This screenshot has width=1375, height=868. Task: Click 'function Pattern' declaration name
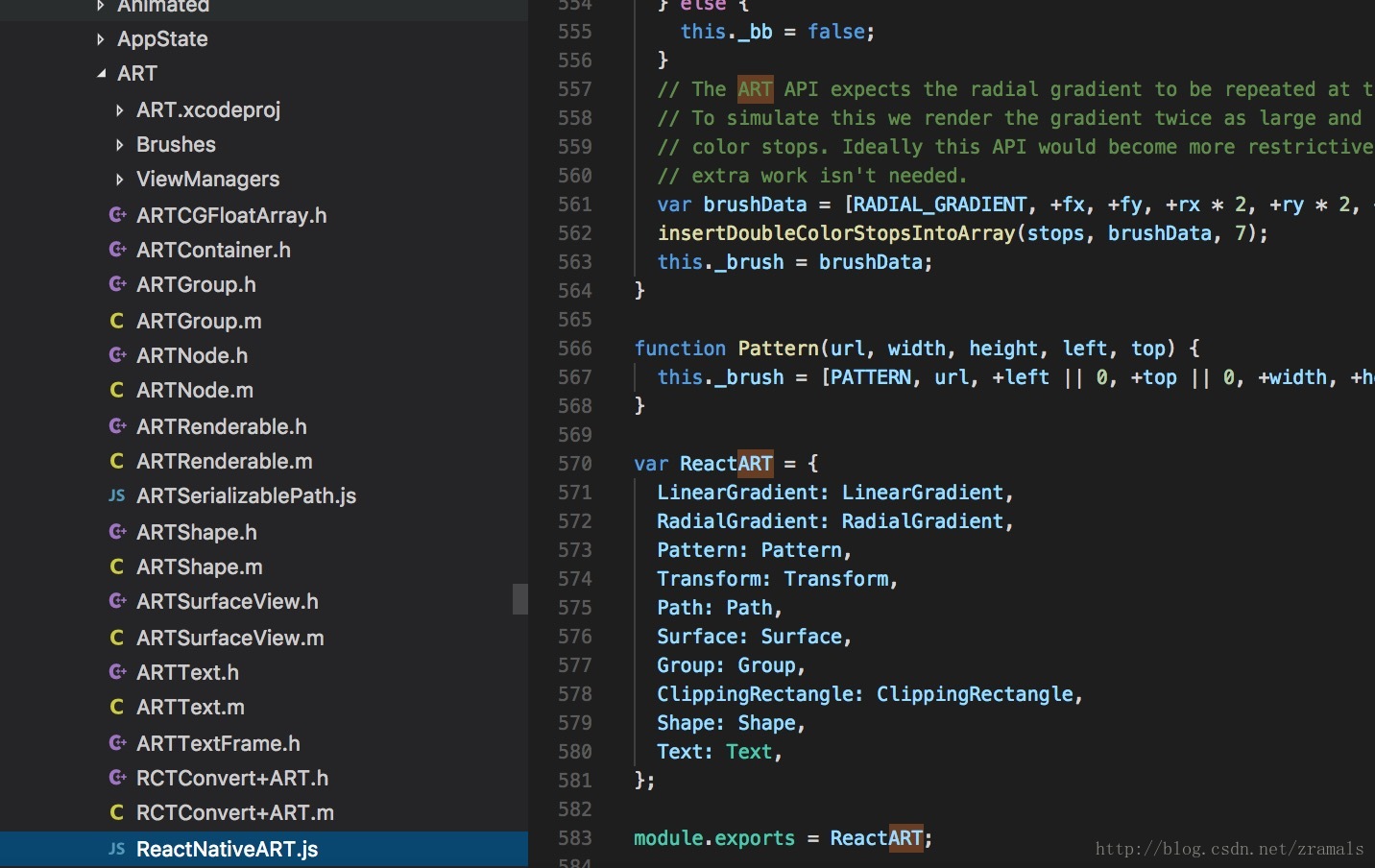point(778,349)
